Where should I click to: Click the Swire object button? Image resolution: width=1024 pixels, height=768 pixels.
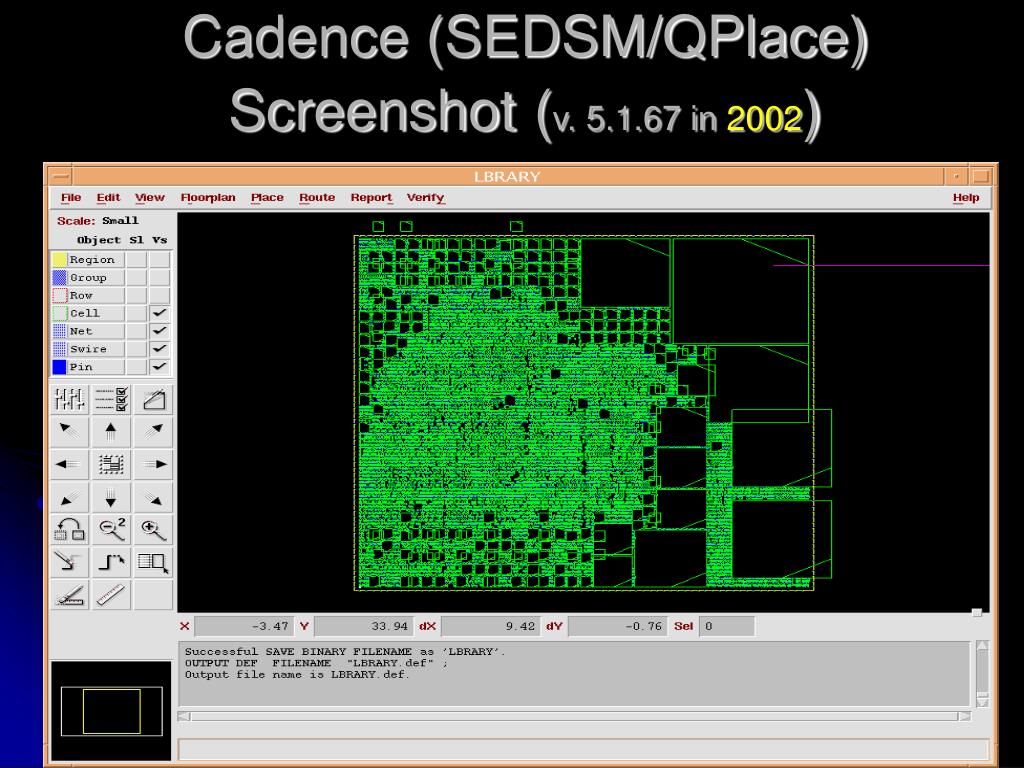coord(96,349)
